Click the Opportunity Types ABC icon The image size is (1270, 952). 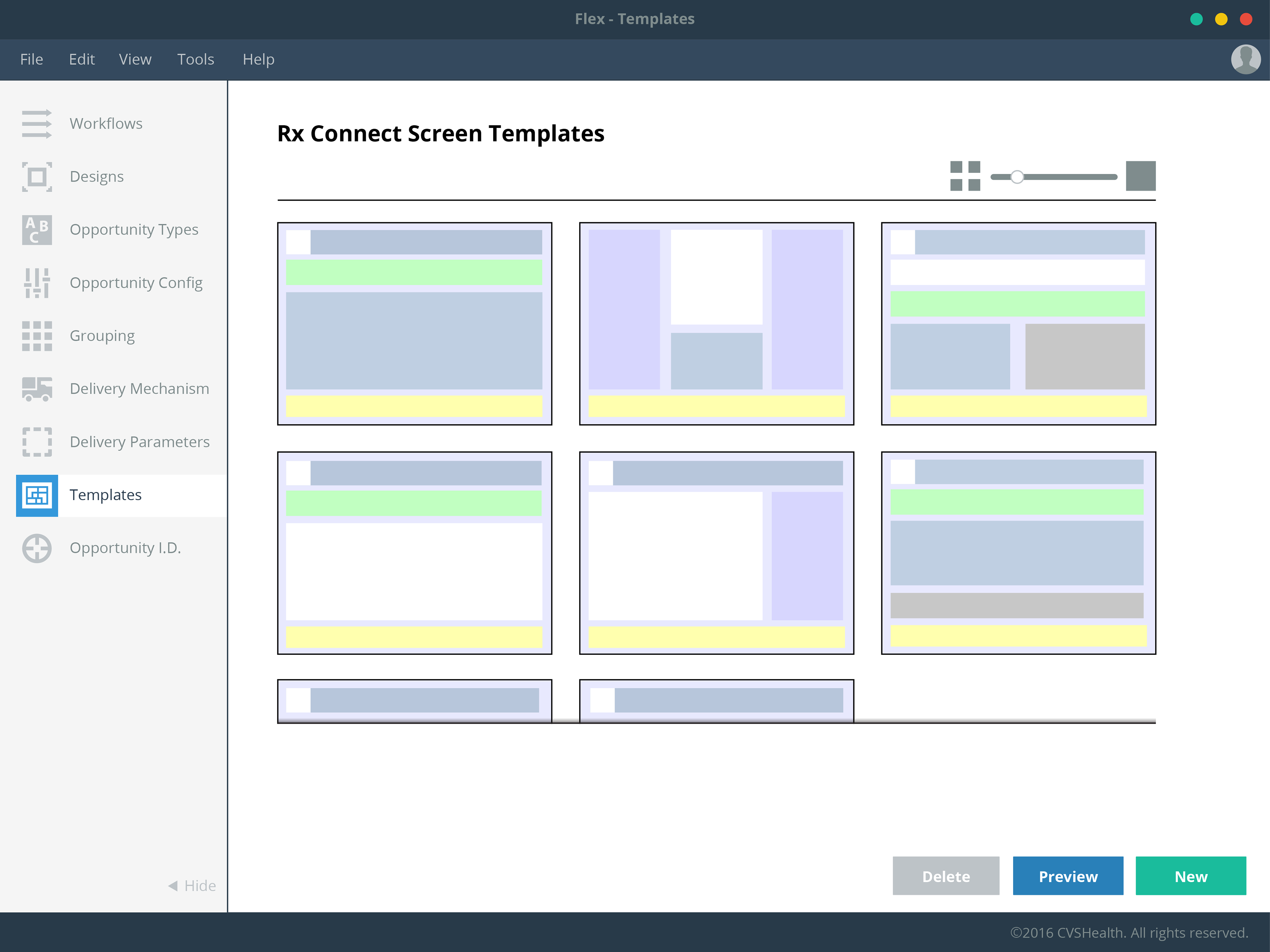click(37, 230)
